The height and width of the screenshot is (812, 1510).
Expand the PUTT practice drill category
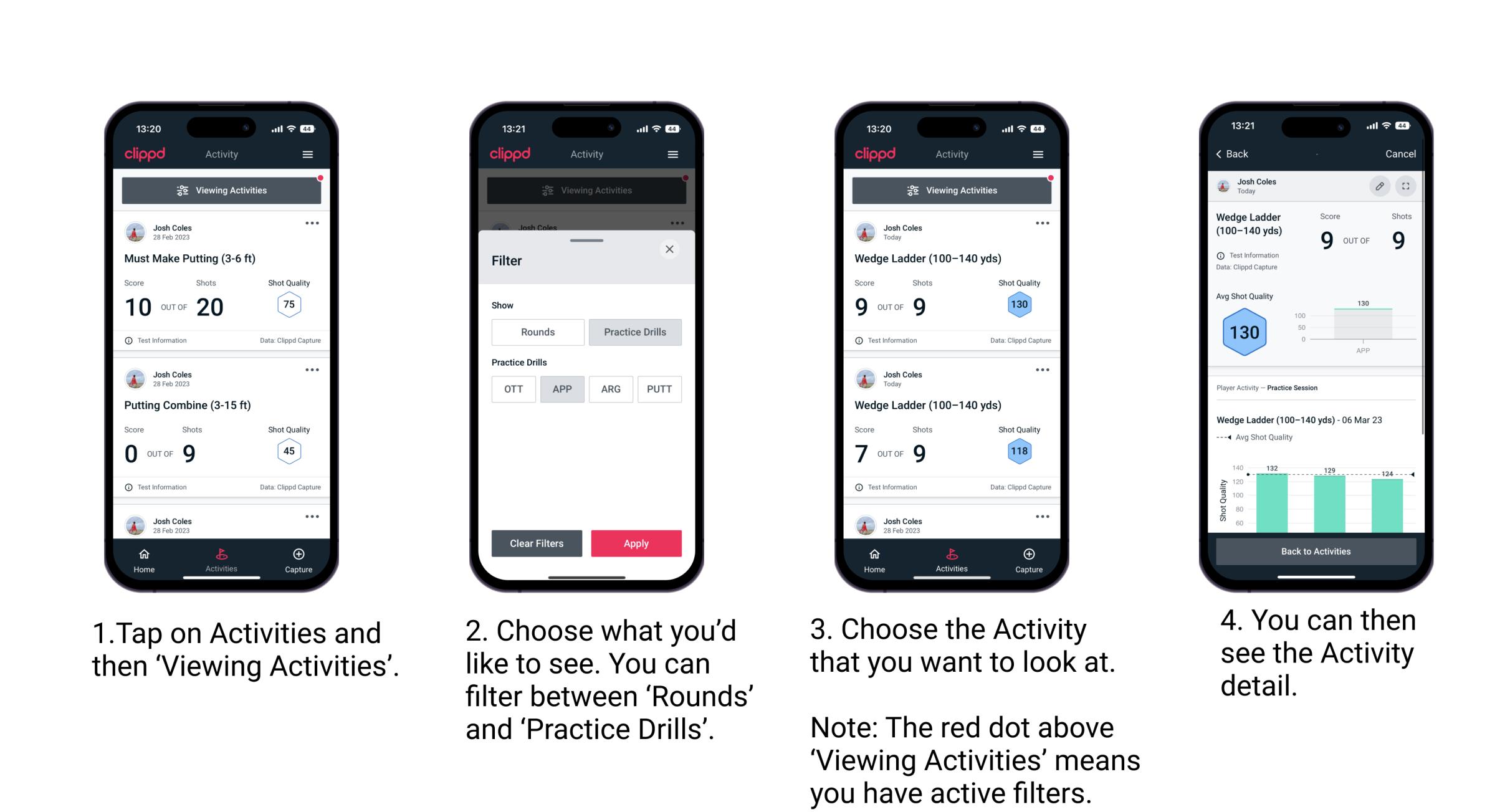click(660, 389)
